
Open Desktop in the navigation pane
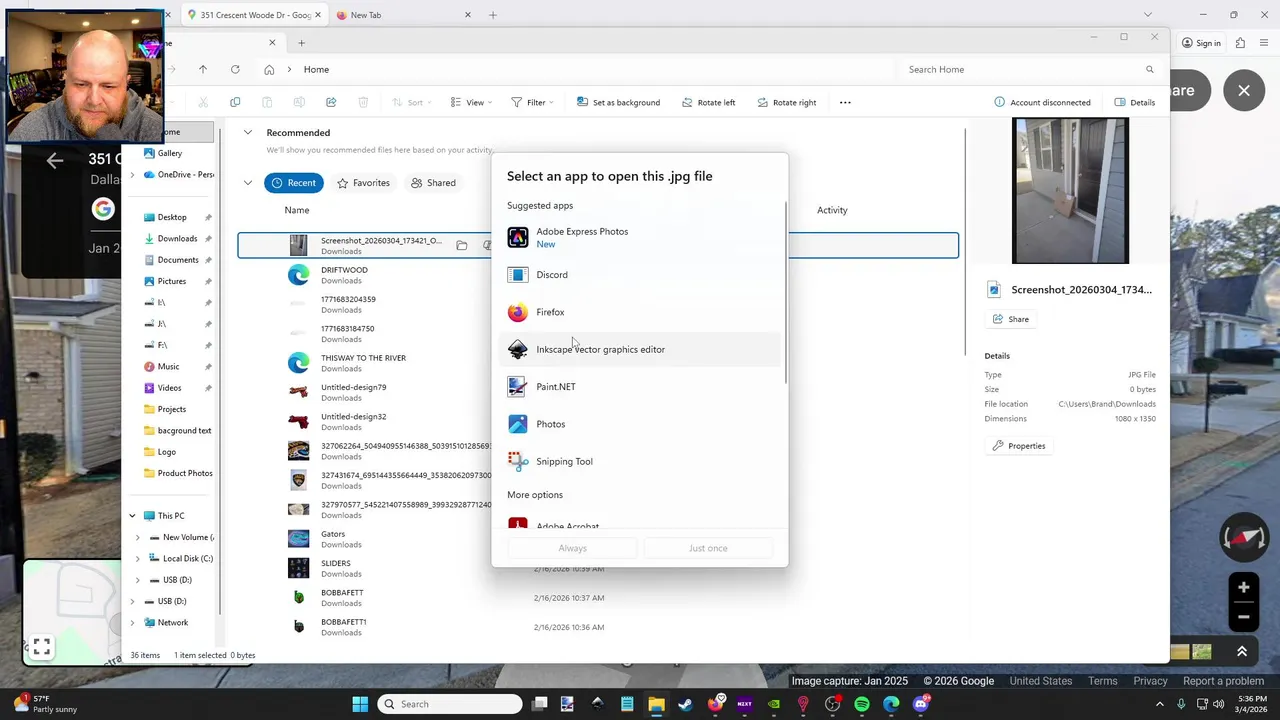[171, 217]
